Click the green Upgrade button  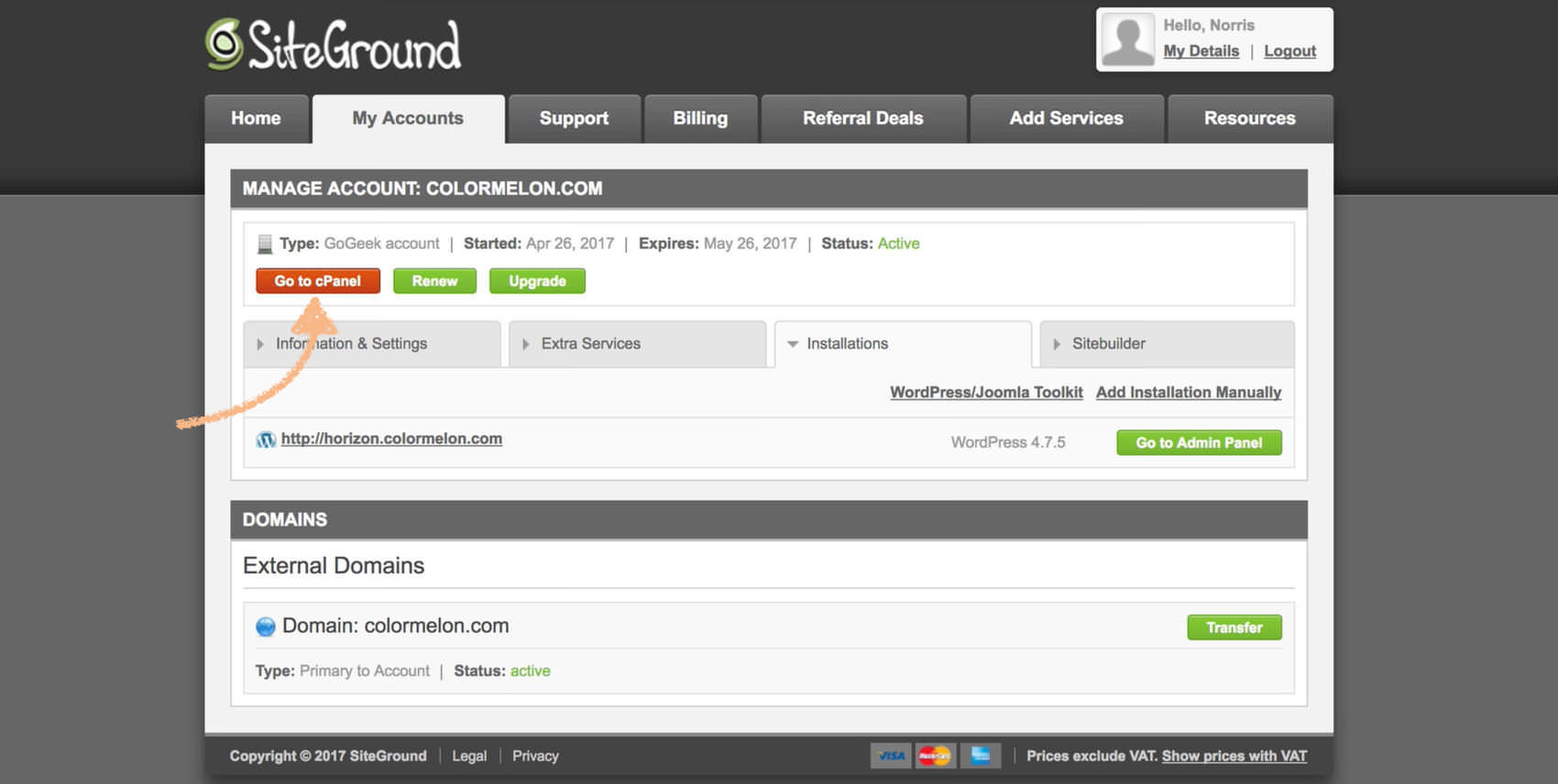pos(537,281)
